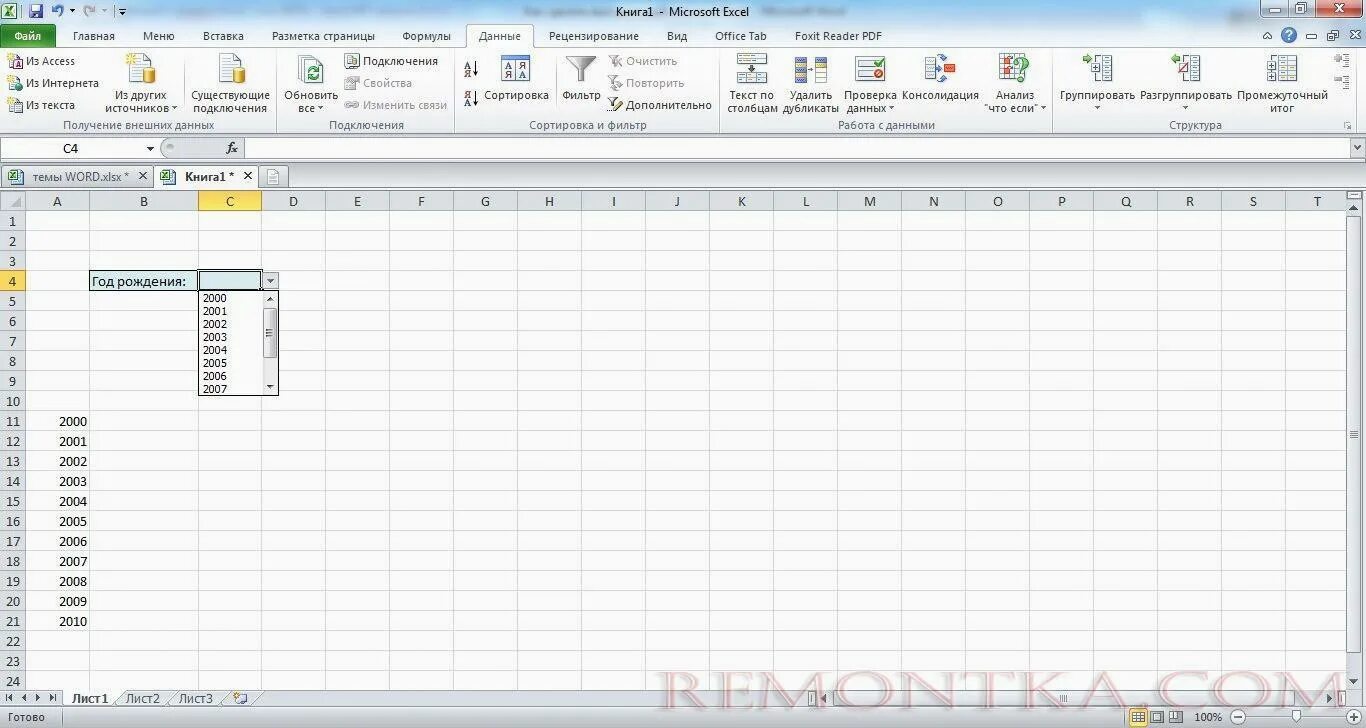
Task: Import data using Из Access
Action: click(42, 61)
